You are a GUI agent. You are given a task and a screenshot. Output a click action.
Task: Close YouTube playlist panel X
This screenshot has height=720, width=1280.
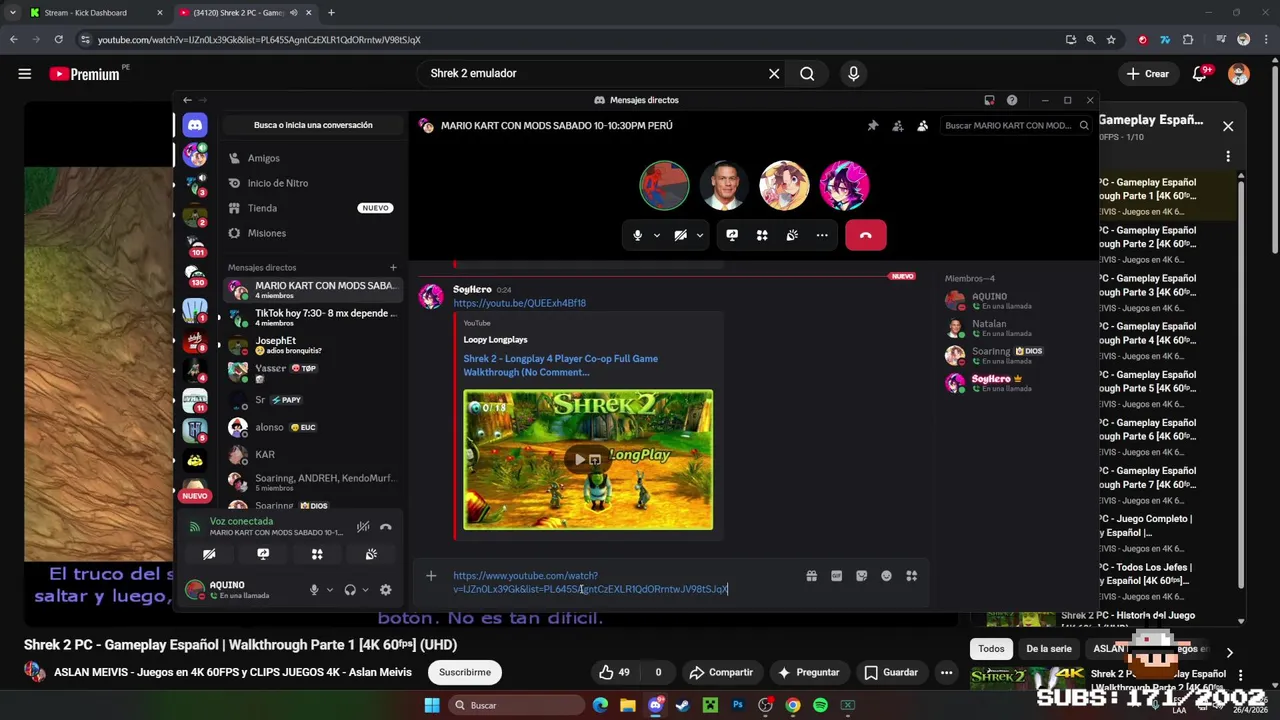(x=1228, y=126)
